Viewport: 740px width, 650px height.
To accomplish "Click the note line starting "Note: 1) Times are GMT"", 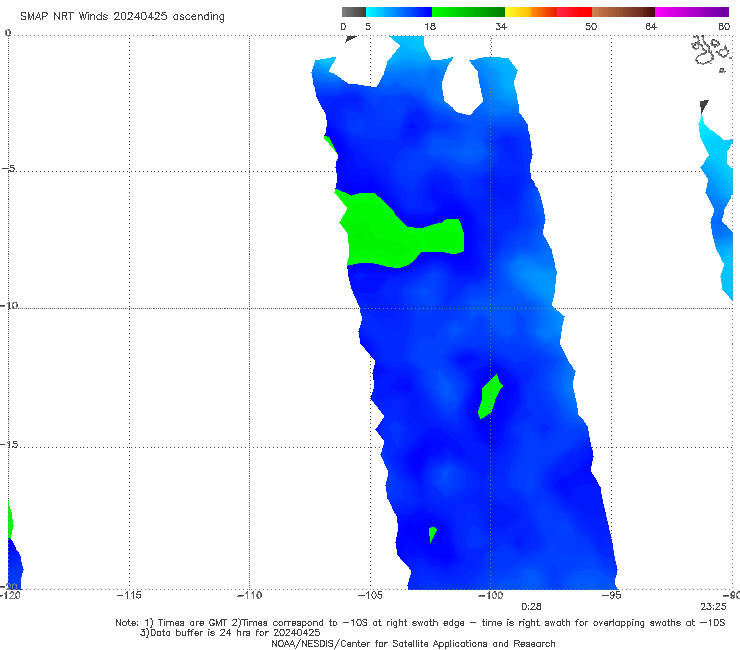I will coord(420,623).
